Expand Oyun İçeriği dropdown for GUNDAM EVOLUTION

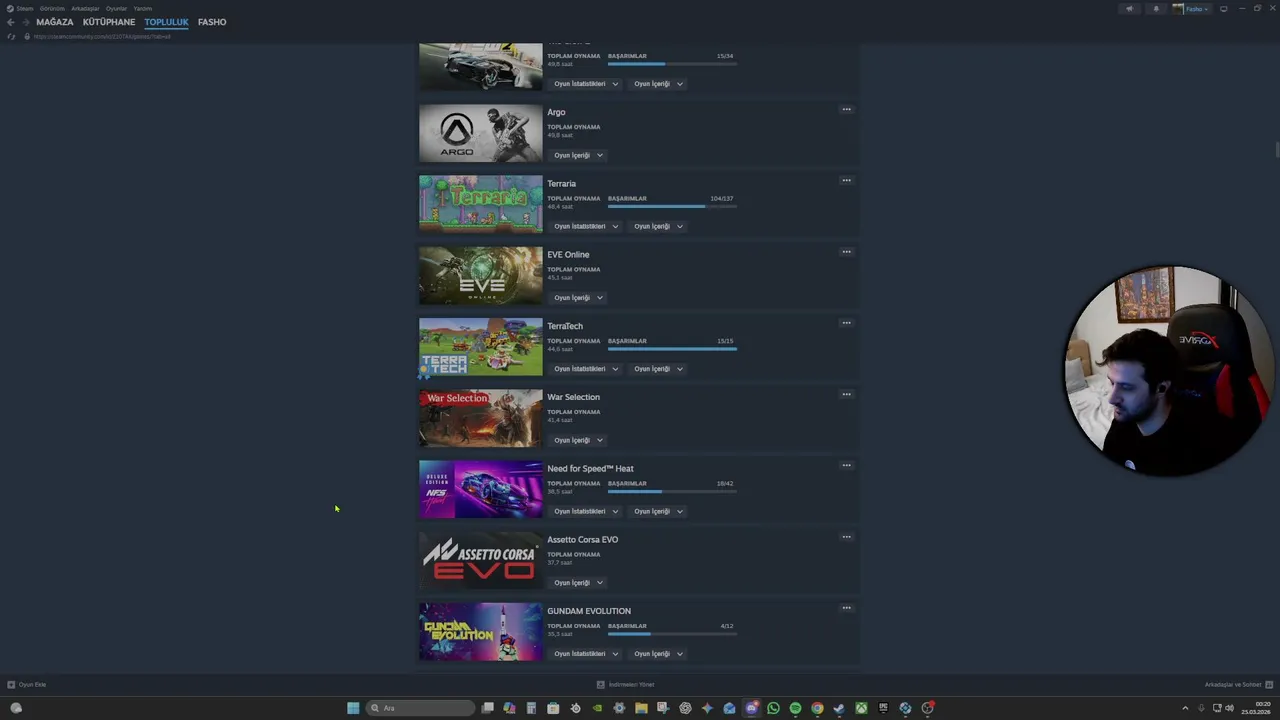click(x=658, y=654)
